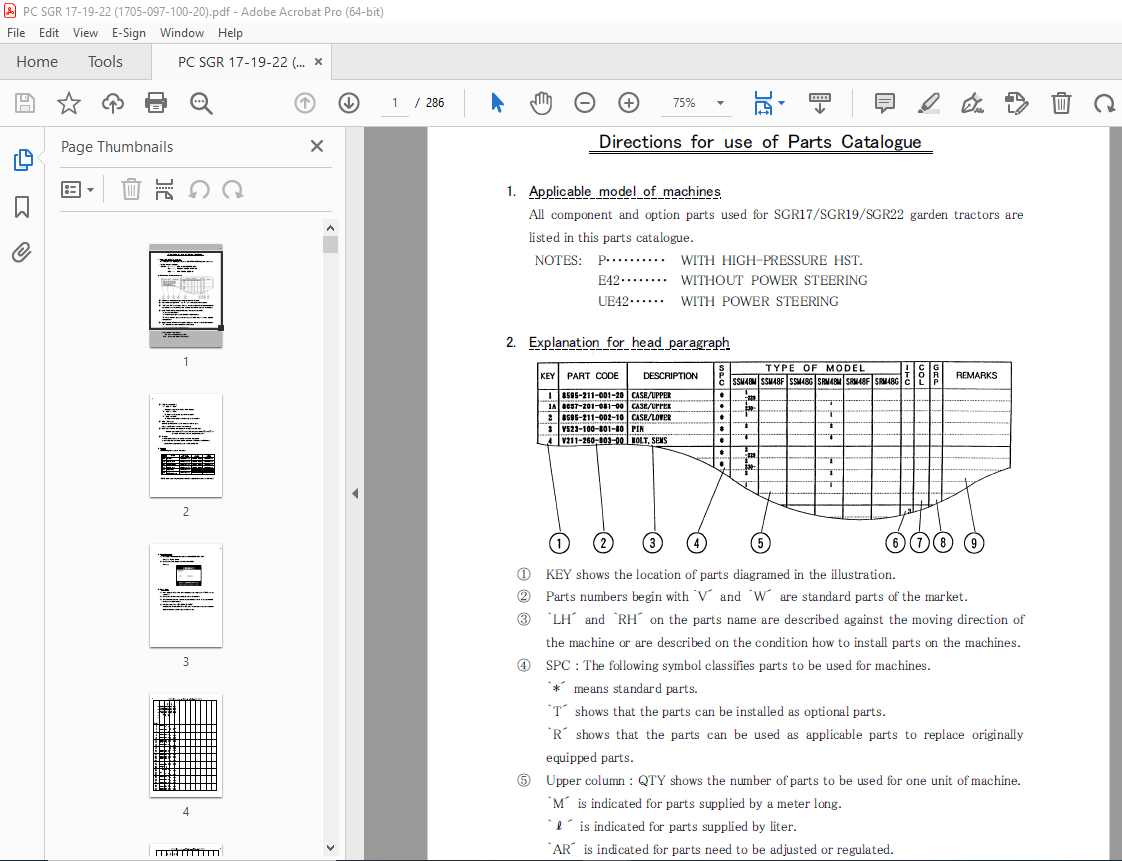Open the Print dialog icon
This screenshot has height=861, width=1122.
pos(156,103)
